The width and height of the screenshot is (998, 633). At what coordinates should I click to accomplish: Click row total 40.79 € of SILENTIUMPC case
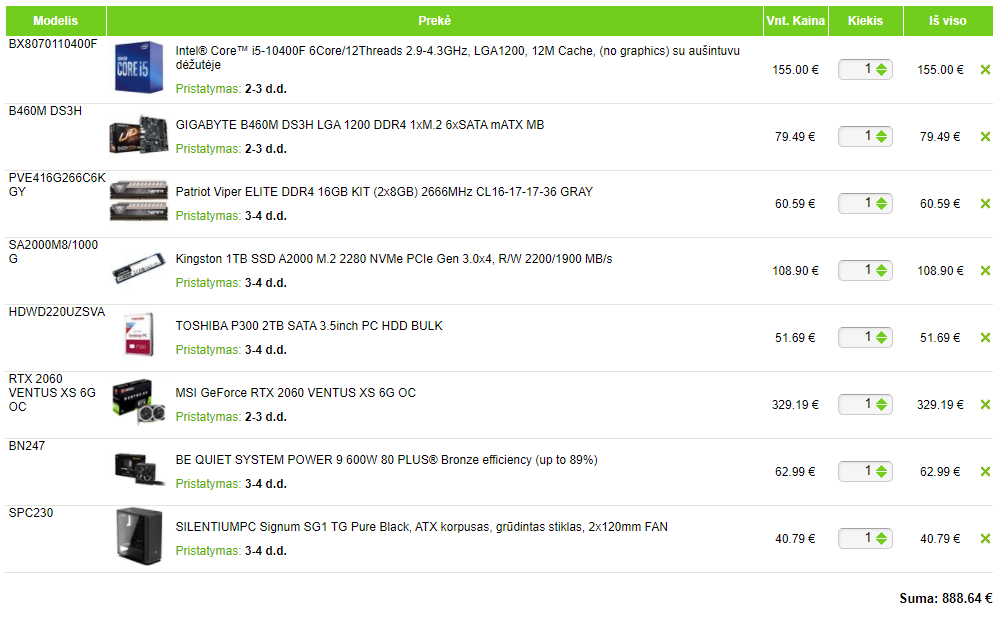pos(940,538)
